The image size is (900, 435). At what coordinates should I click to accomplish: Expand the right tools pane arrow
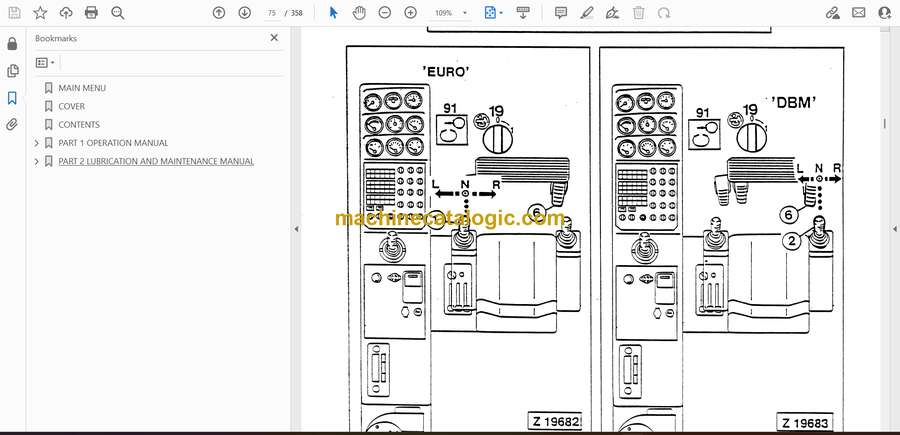894,229
